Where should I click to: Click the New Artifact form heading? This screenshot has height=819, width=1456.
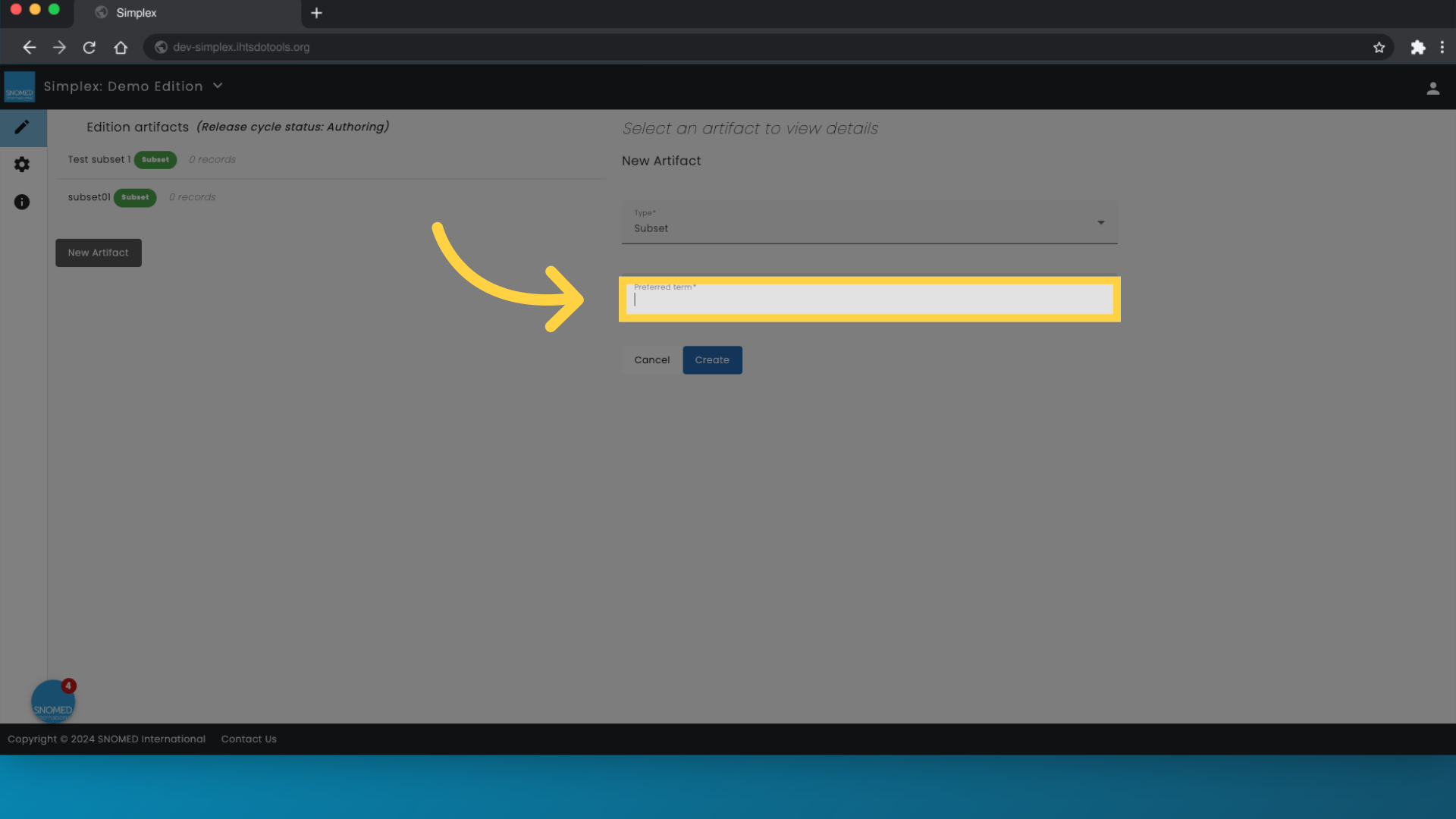pyautogui.click(x=661, y=161)
